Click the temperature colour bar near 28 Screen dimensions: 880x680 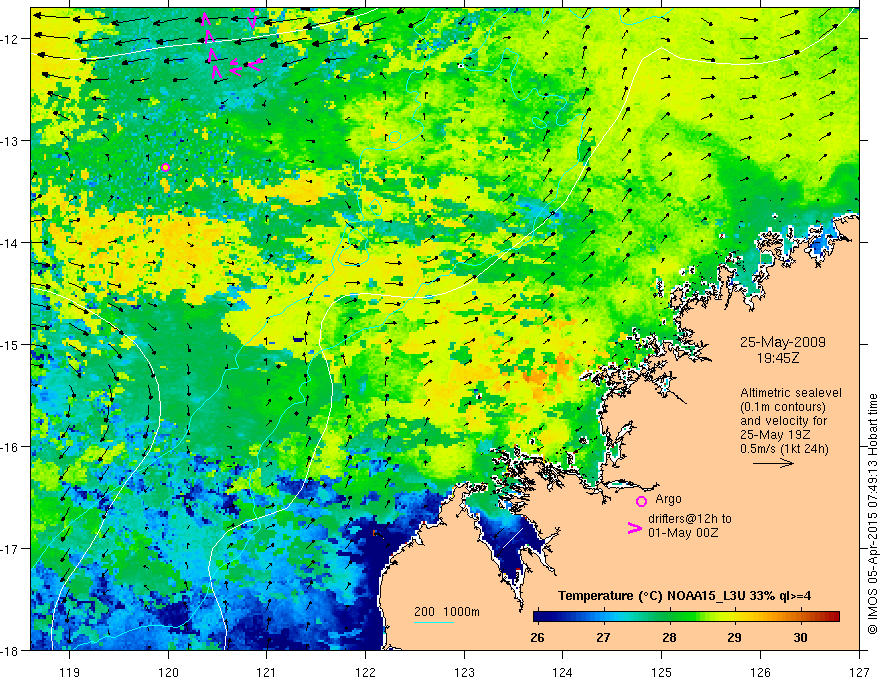669,617
